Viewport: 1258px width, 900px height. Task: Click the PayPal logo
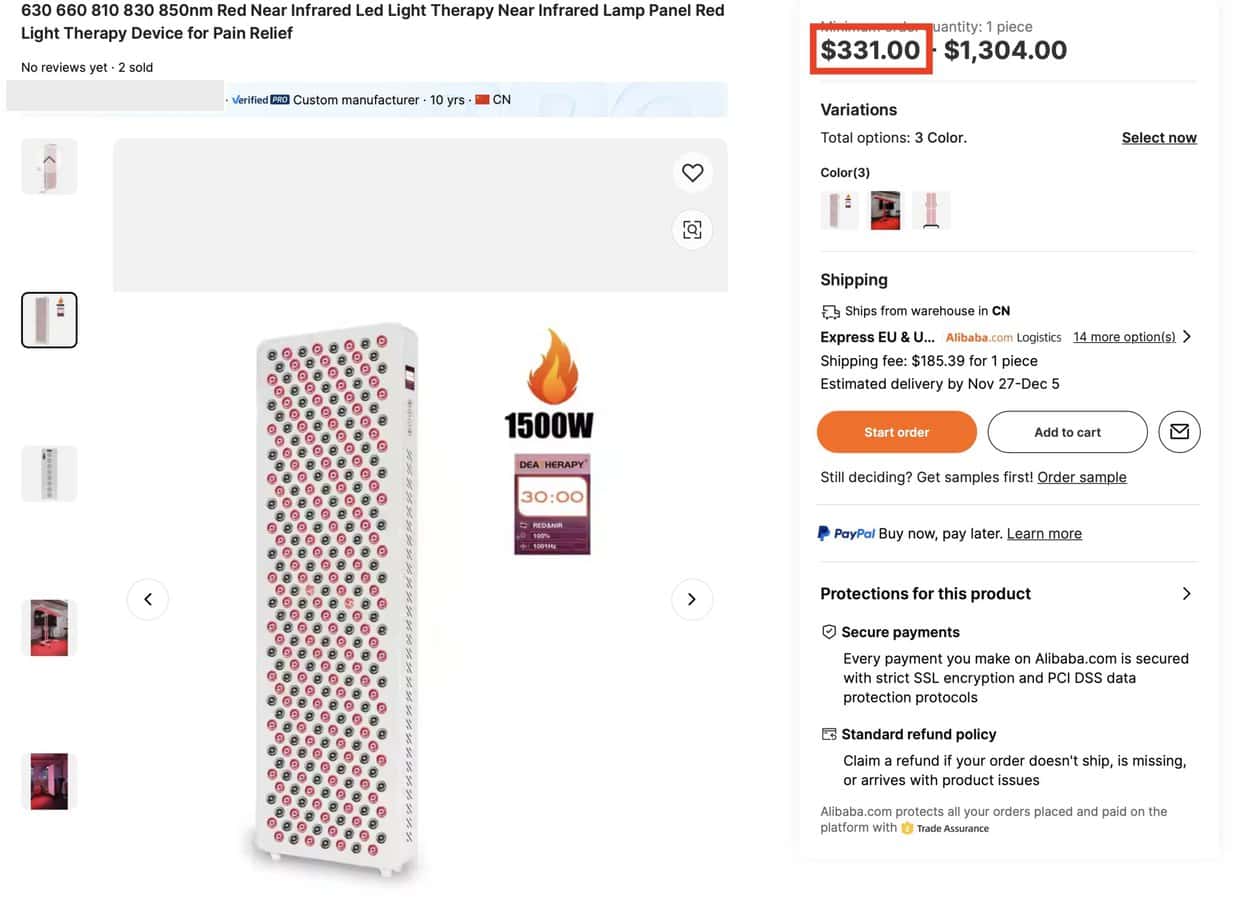point(847,534)
